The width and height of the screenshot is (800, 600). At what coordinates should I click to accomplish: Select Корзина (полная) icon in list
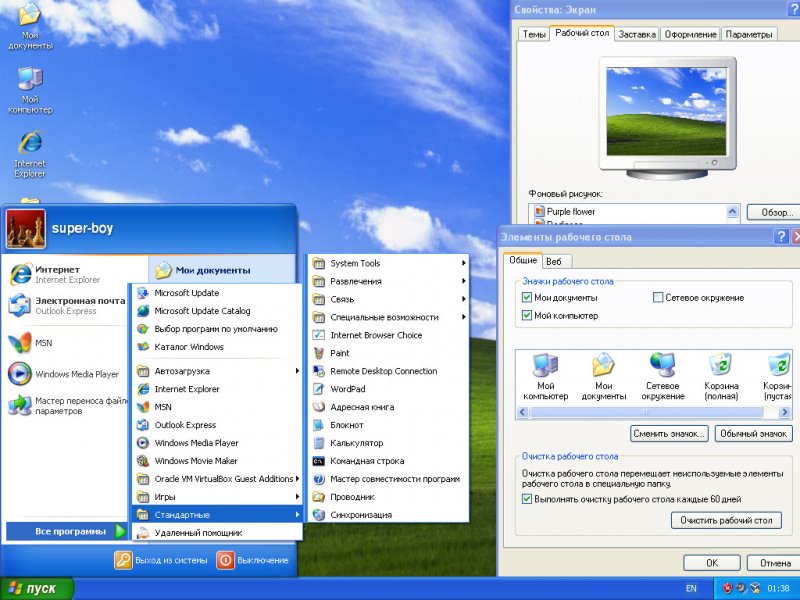pos(721,377)
